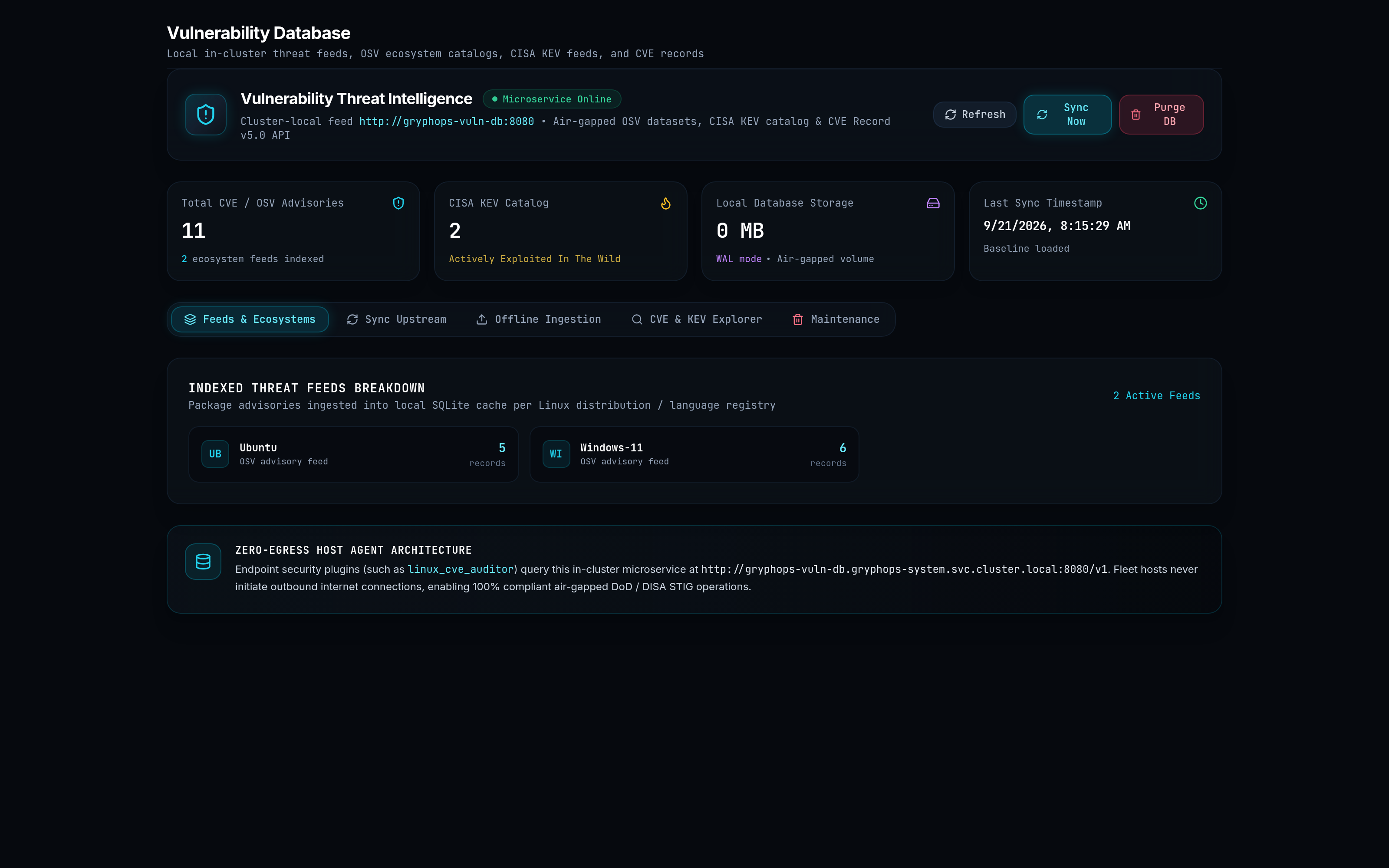Viewport: 1389px width, 868px height.
Task: Click the WI badge for Windows-11 feed
Action: click(x=556, y=454)
